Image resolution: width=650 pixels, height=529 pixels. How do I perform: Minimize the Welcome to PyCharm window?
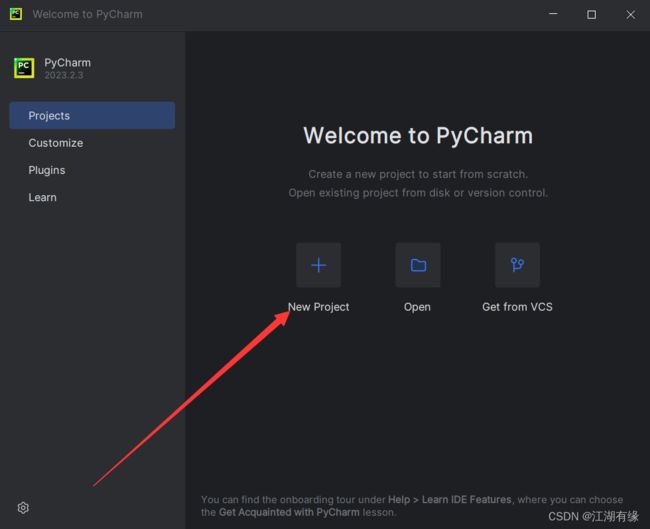coord(553,14)
